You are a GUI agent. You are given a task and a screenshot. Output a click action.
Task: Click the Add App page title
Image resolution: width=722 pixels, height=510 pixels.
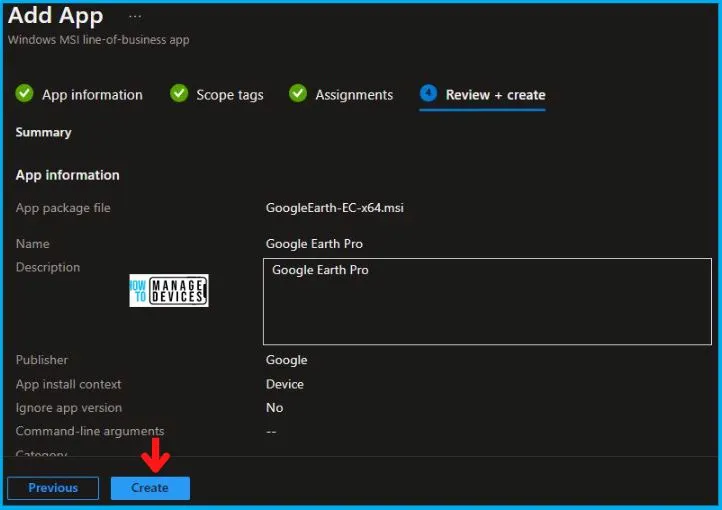pyautogui.click(x=56, y=16)
